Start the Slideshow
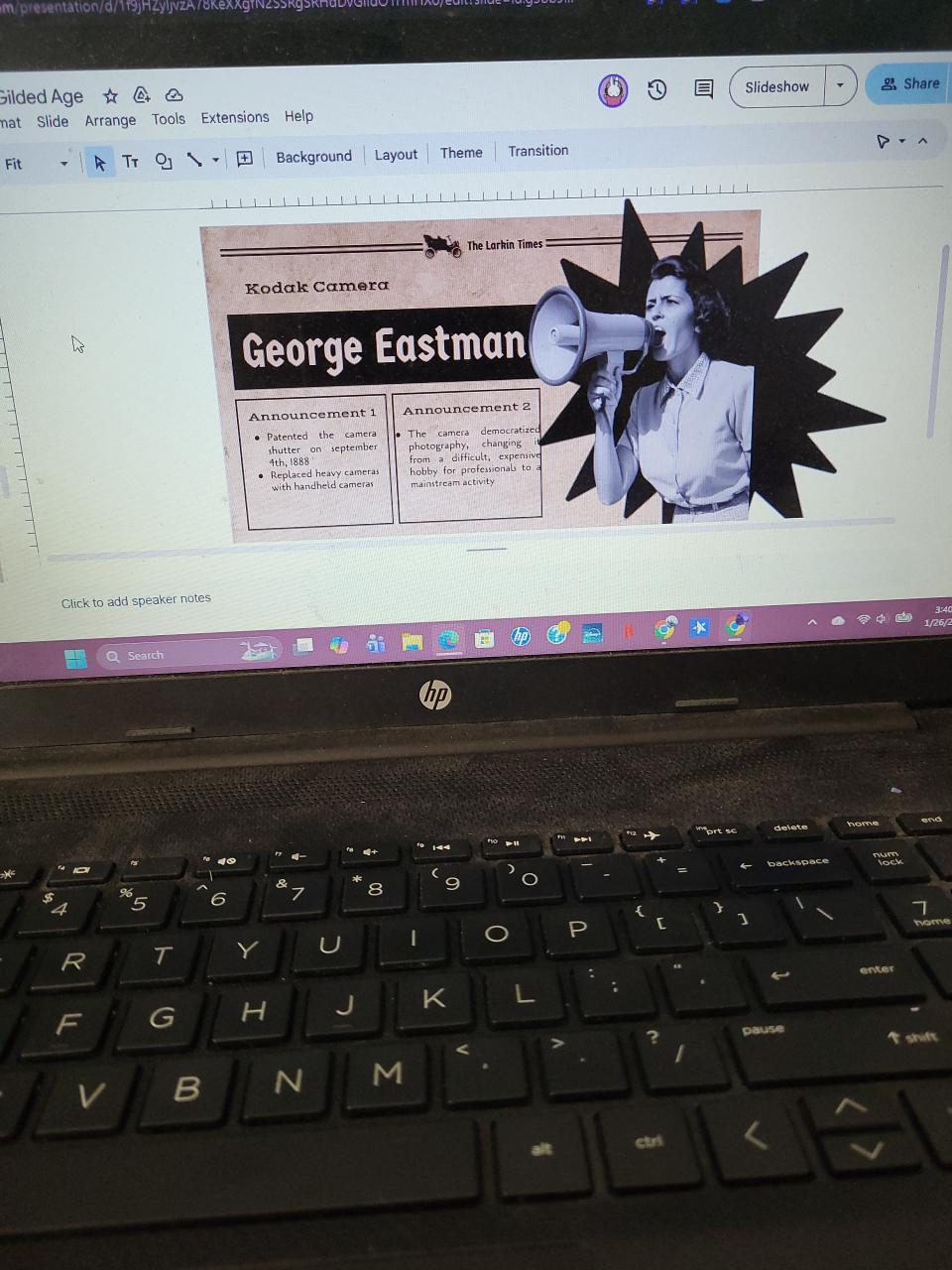The height and width of the screenshot is (1270, 952). 778,87
